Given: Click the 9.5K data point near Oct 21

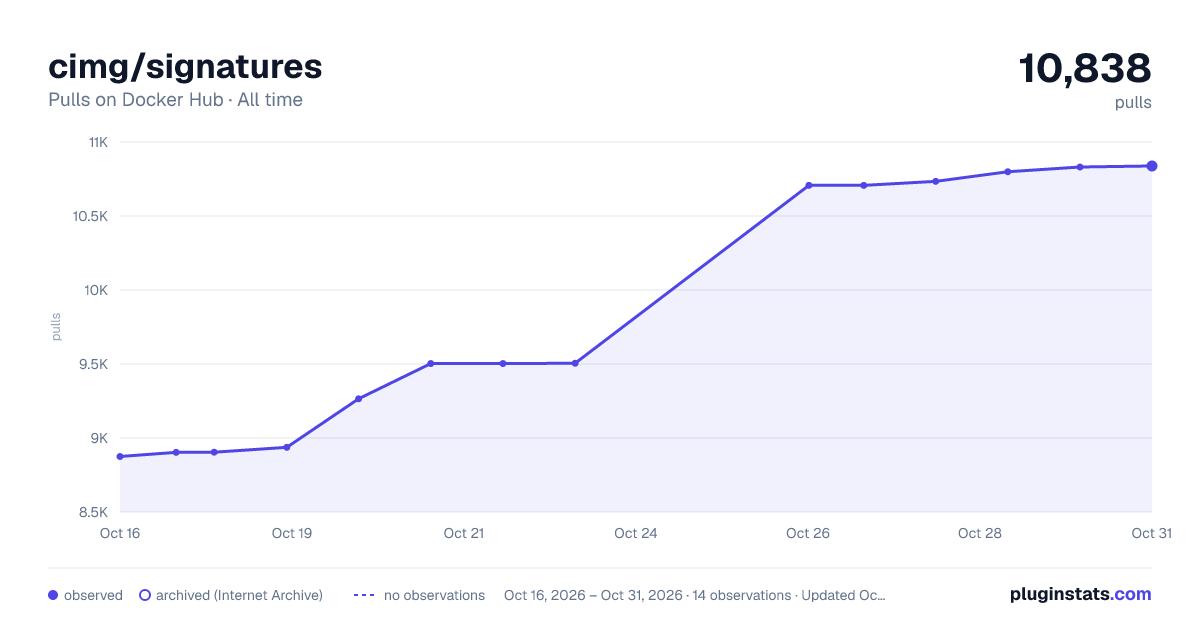Looking at the screenshot, I should pos(431,363).
